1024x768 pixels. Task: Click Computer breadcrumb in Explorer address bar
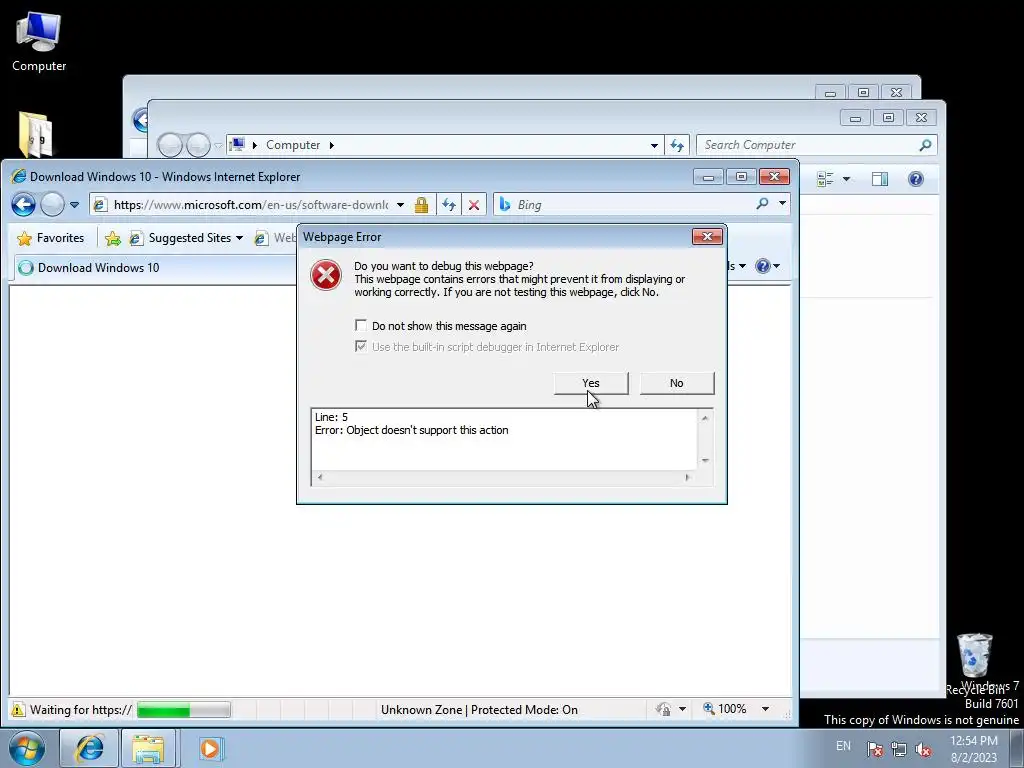pos(293,145)
